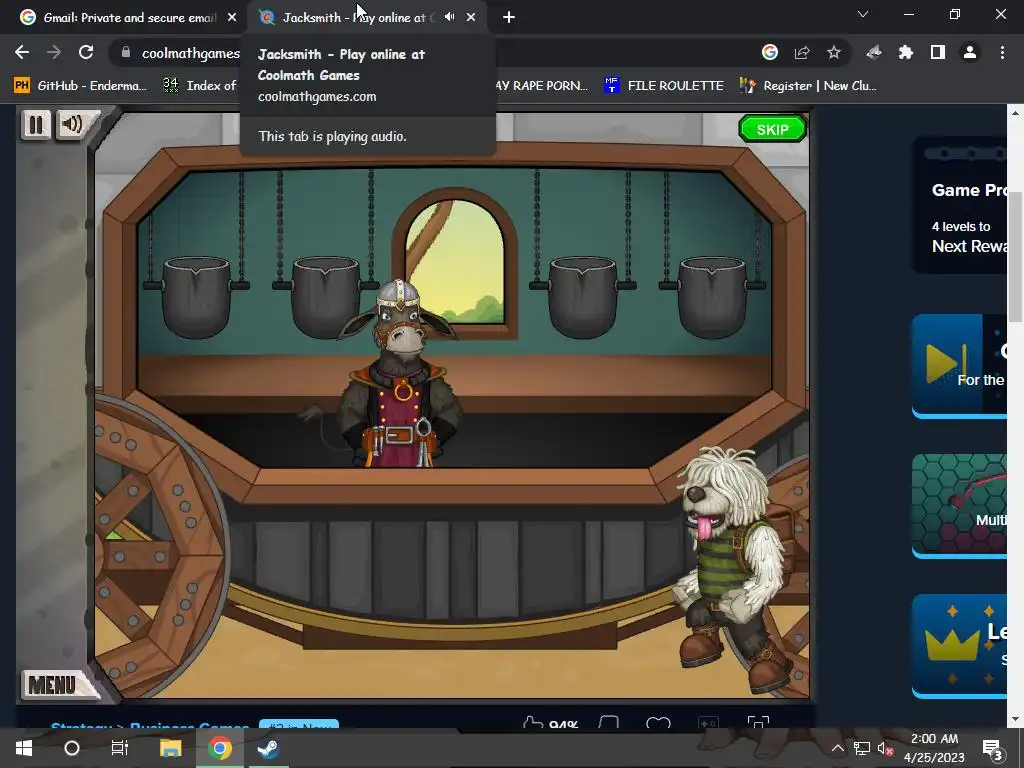1024x768 pixels.
Task: Open the play-arrow promo card
Action: [x=959, y=366]
